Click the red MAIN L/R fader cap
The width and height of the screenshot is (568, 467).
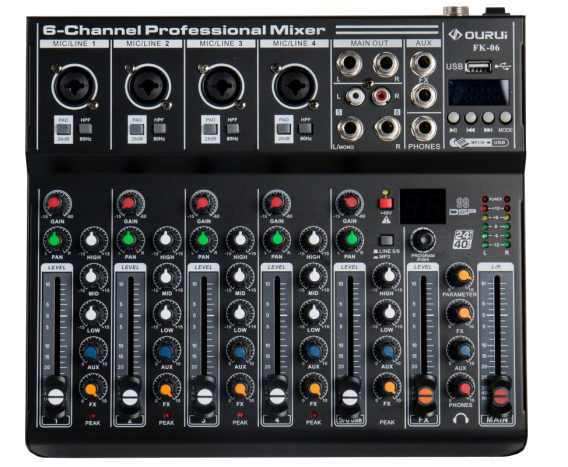coord(500,396)
